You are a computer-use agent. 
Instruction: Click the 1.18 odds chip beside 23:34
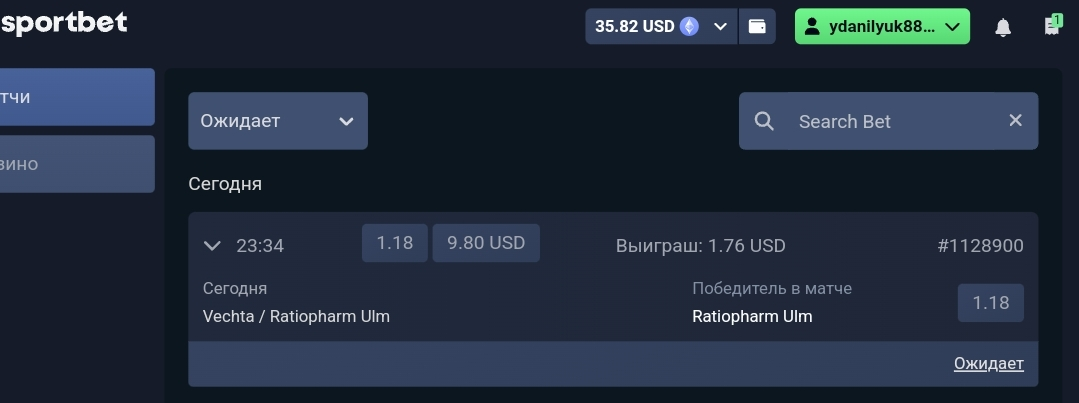(394, 243)
